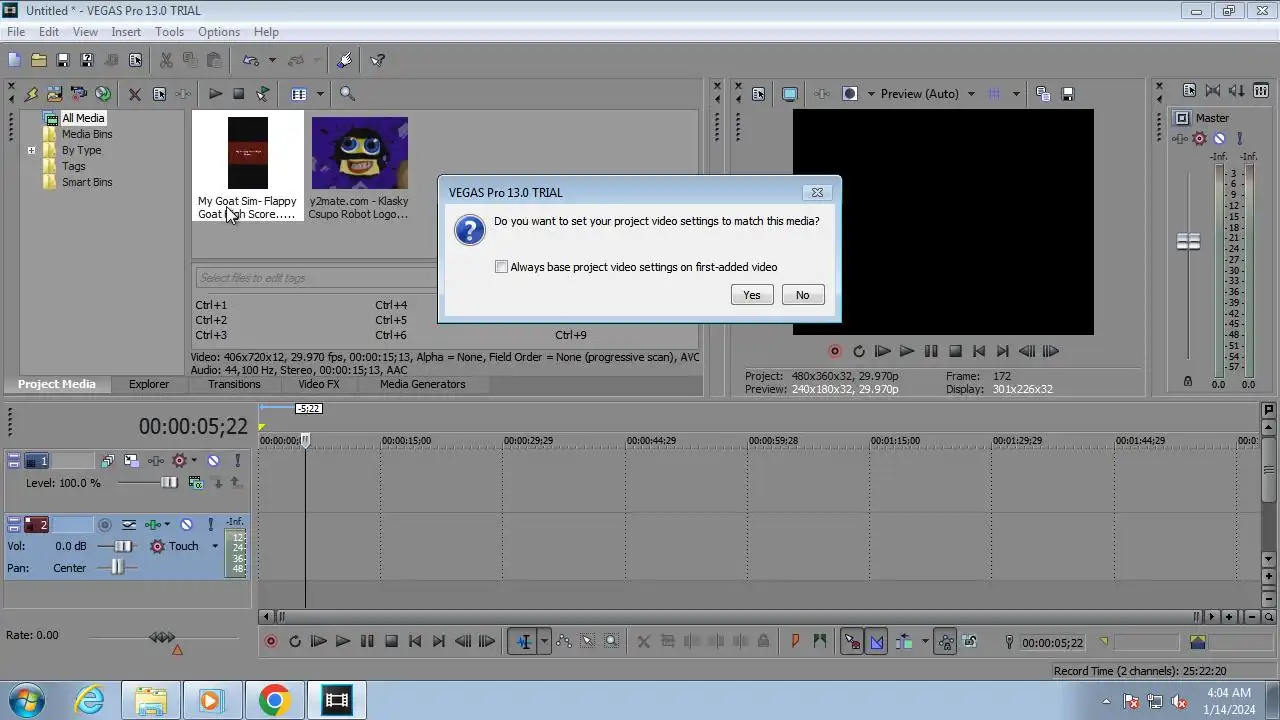Click the Google Chrome taskbar icon
Image resolution: width=1280 pixels, height=720 pixels.
274,701
